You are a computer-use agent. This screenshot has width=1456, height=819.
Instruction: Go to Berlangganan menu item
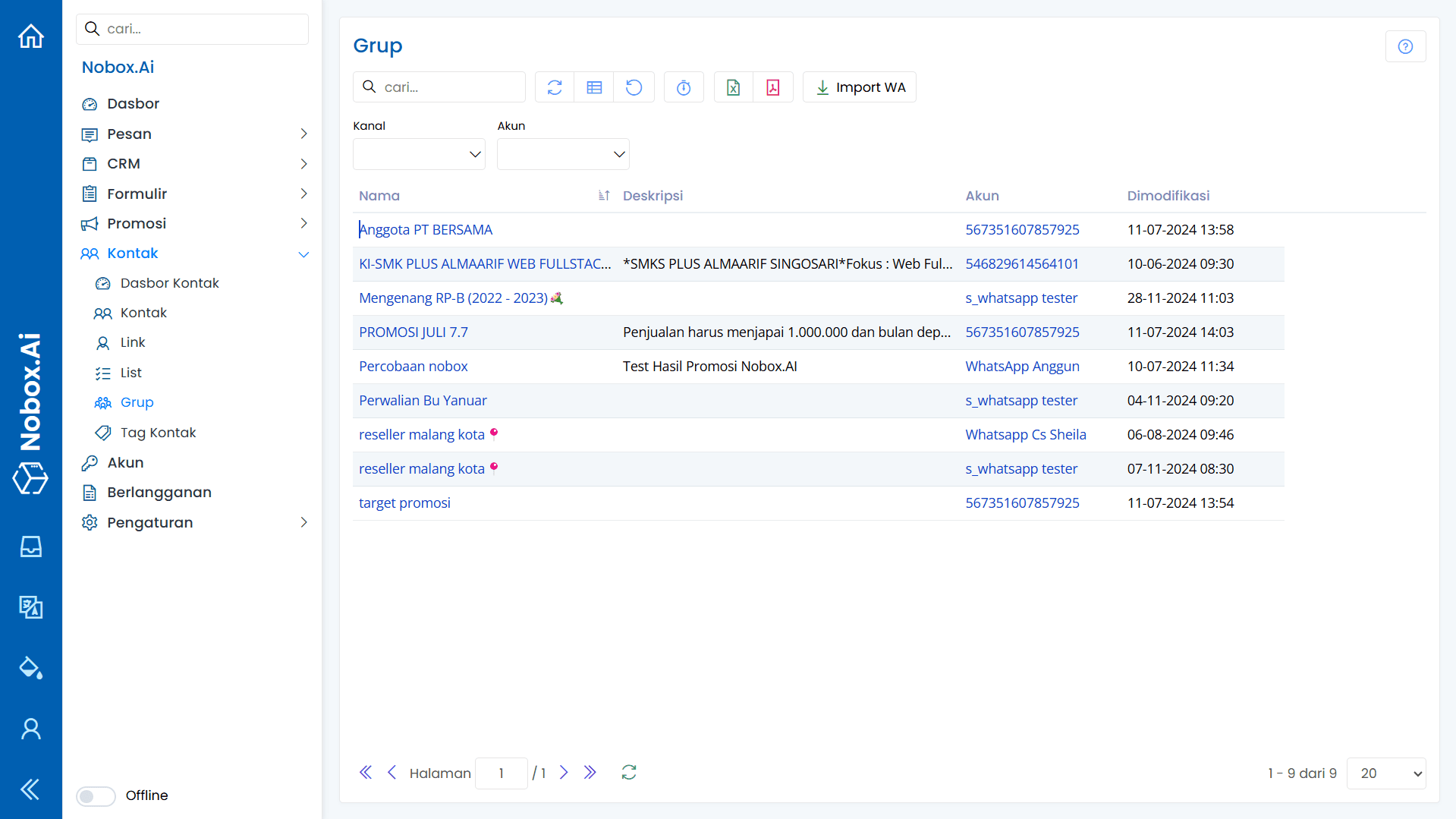tap(159, 493)
